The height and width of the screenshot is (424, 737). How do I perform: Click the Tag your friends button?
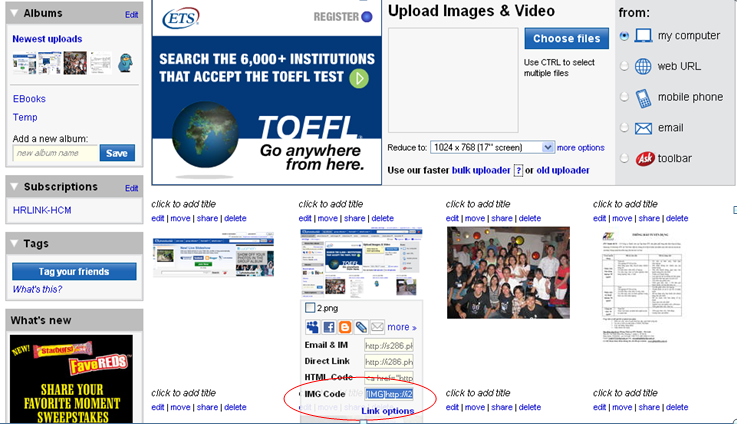74,272
